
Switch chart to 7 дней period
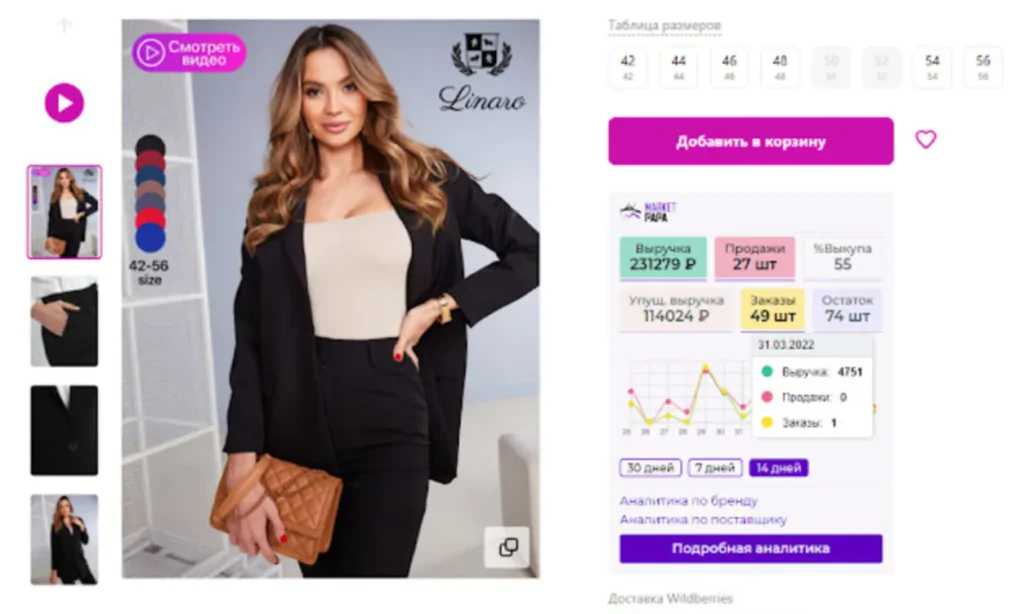point(715,468)
